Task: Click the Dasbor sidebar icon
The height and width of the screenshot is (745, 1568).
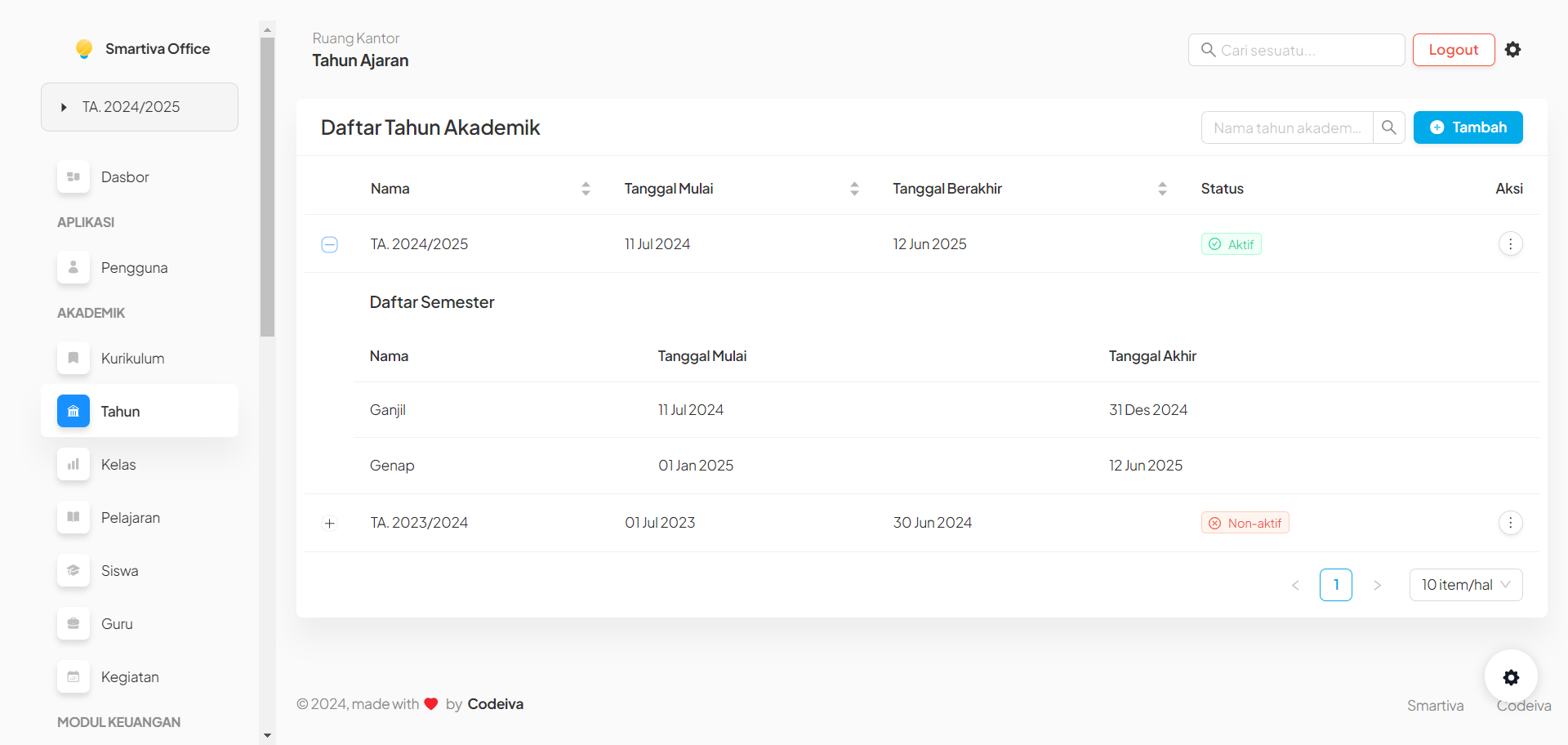Action: tap(73, 177)
